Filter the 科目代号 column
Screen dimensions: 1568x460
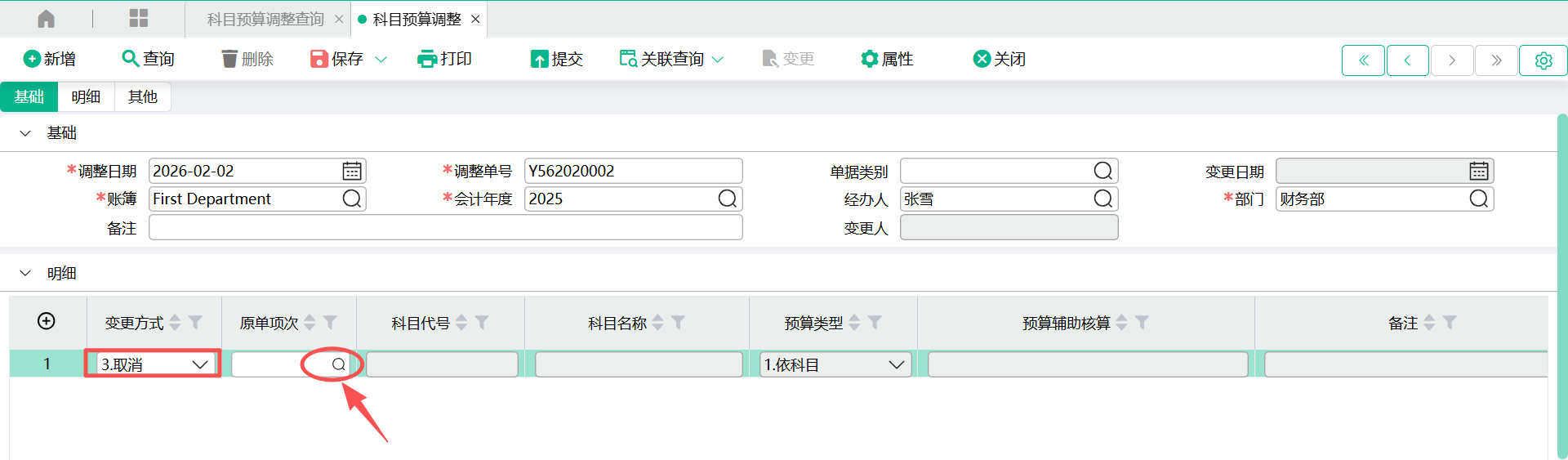(482, 323)
